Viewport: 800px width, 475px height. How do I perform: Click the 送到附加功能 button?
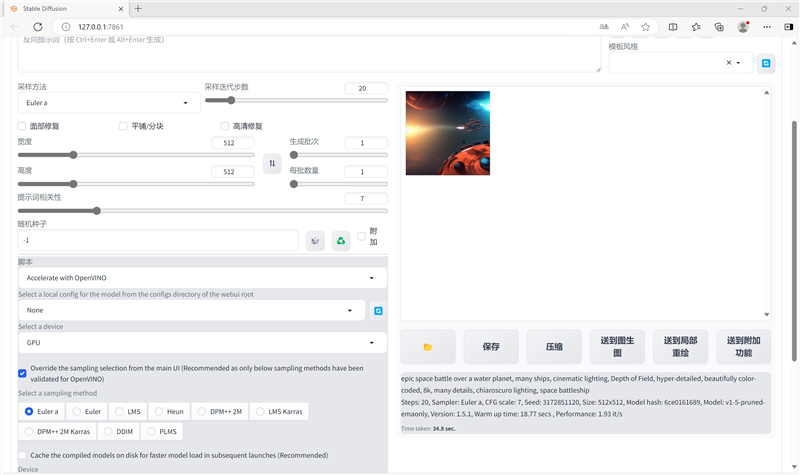pos(744,347)
